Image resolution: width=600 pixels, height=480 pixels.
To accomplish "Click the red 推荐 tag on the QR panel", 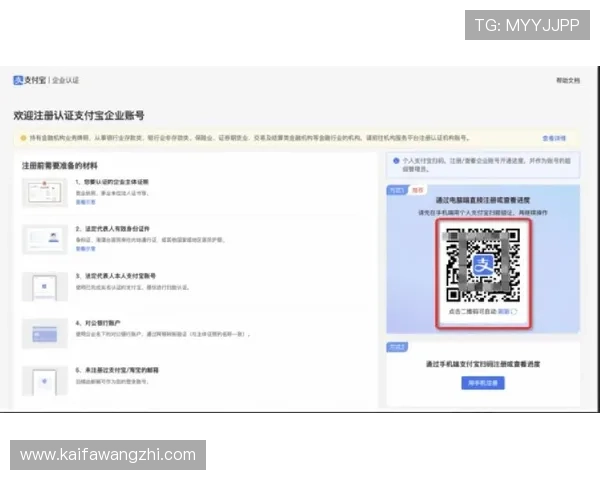I will coord(417,190).
